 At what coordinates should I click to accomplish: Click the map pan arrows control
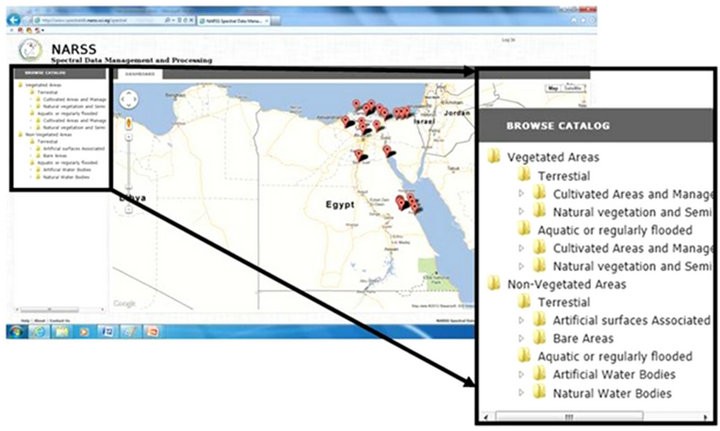(x=128, y=99)
